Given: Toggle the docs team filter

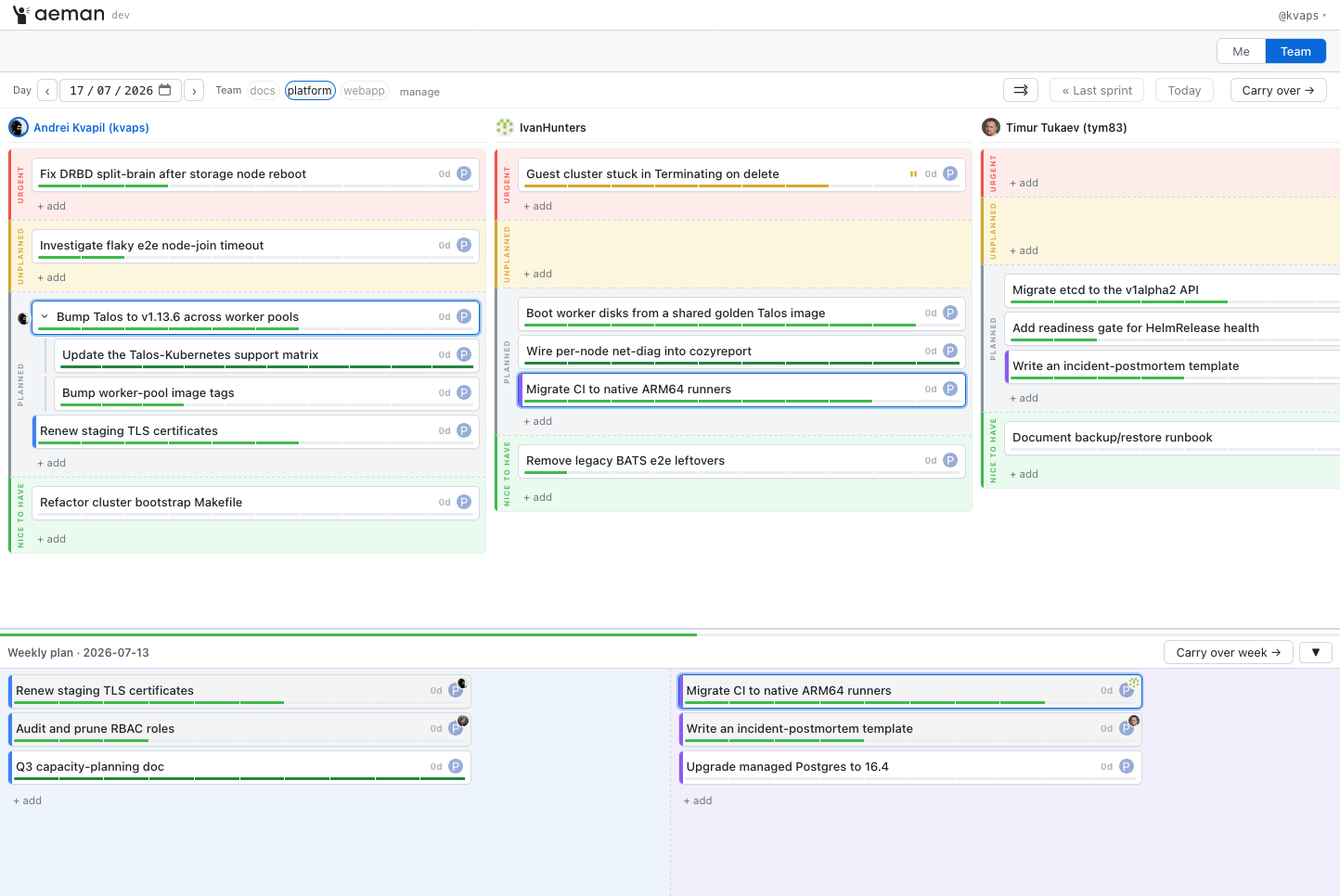Looking at the screenshot, I should [263, 90].
